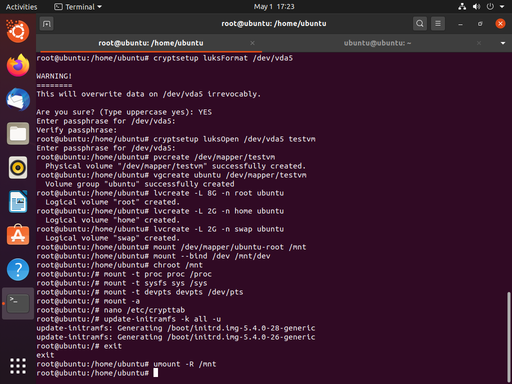This screenshot has height=384, width=512.
Task: Open Rhythmbox from the dock
Action: 18,168
